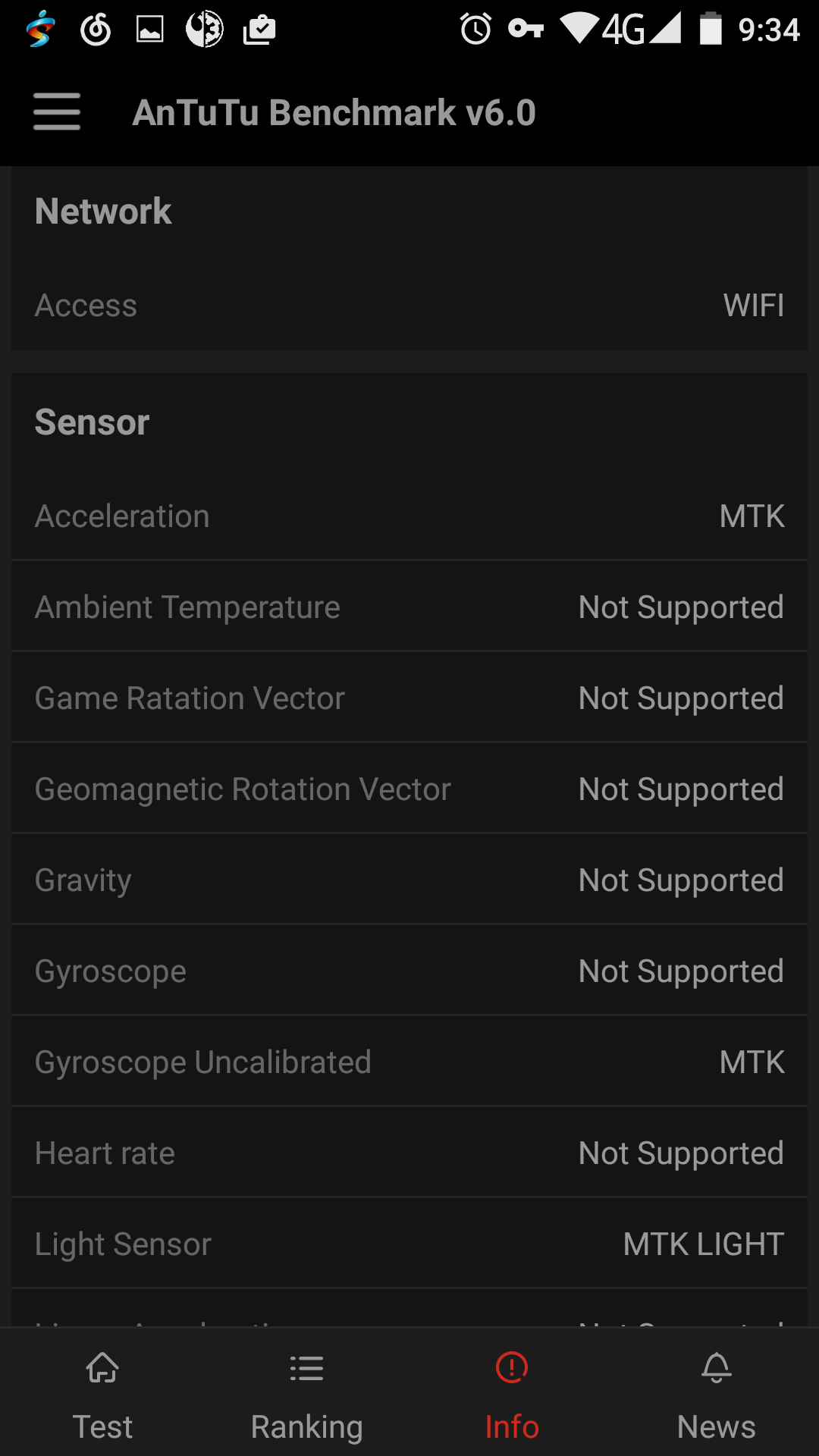Tap the picture notification icon

coord(149,30)
